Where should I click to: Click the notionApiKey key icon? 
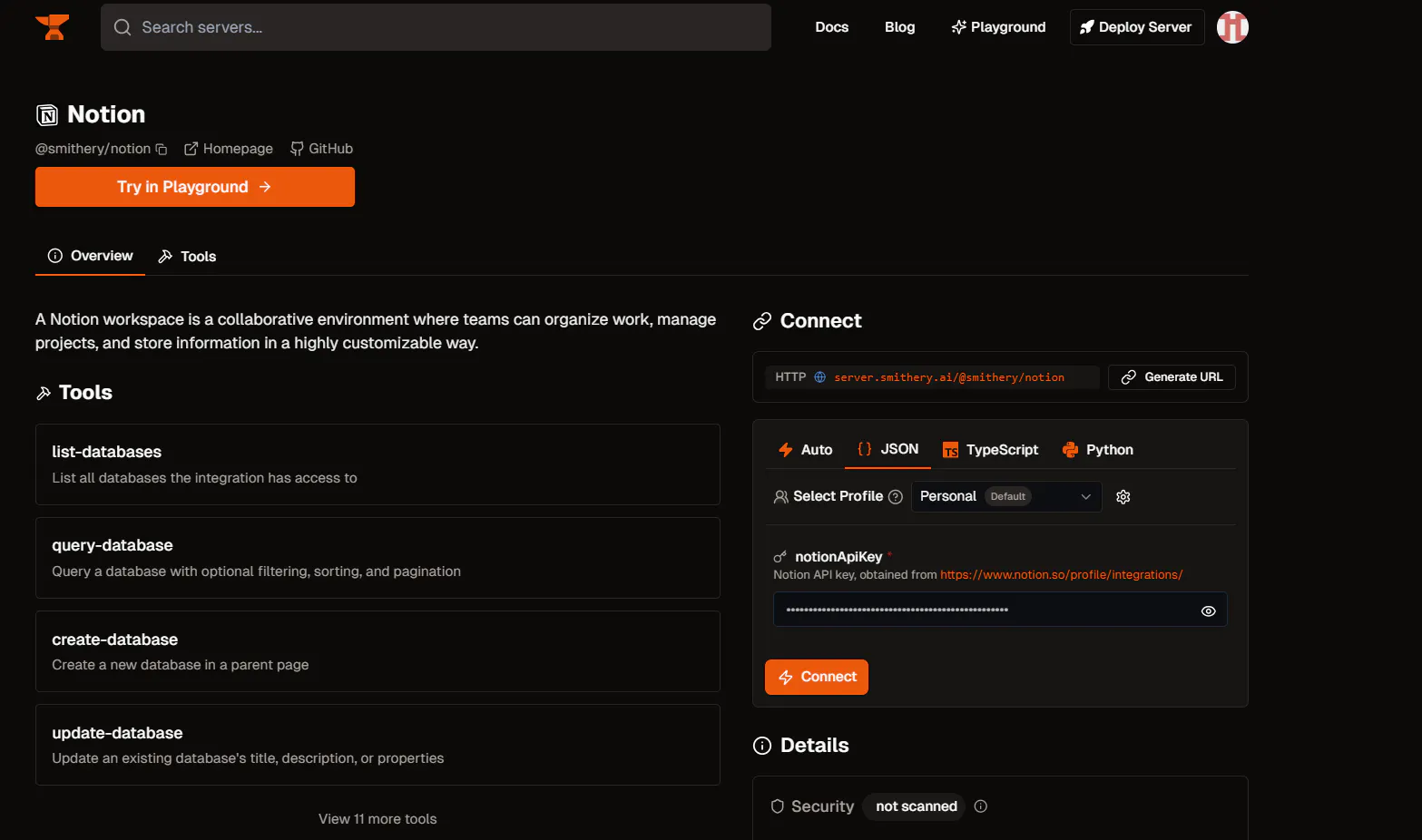(x=780, y=557)
